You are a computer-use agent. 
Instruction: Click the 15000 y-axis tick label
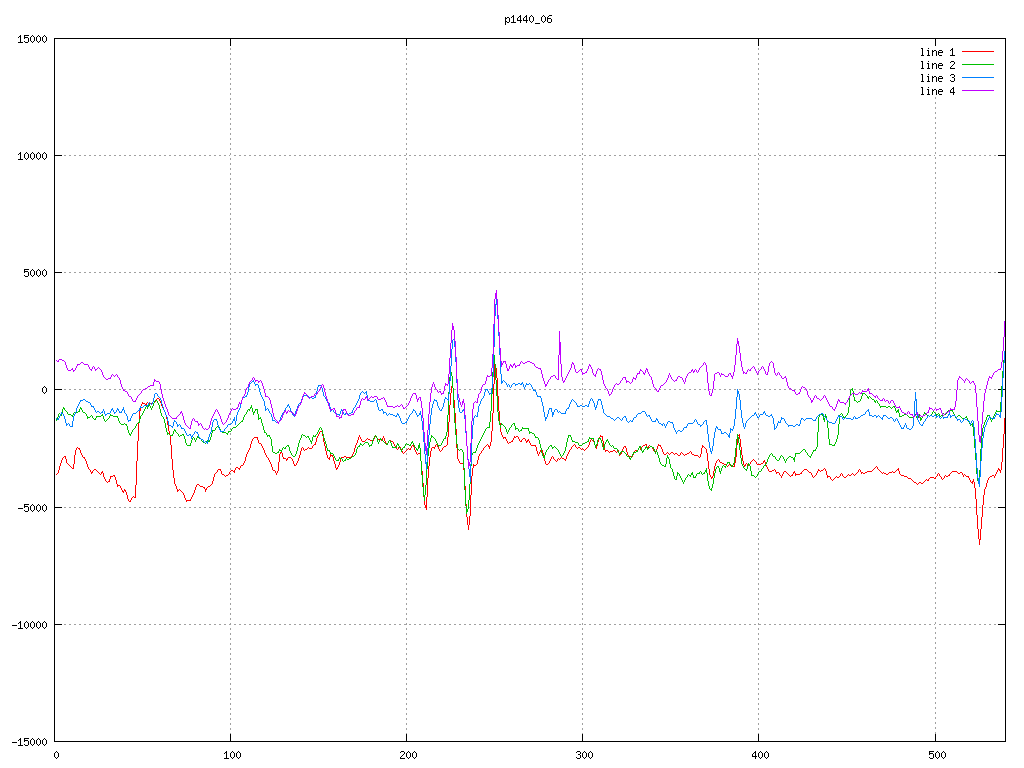(x=31, y=39)
